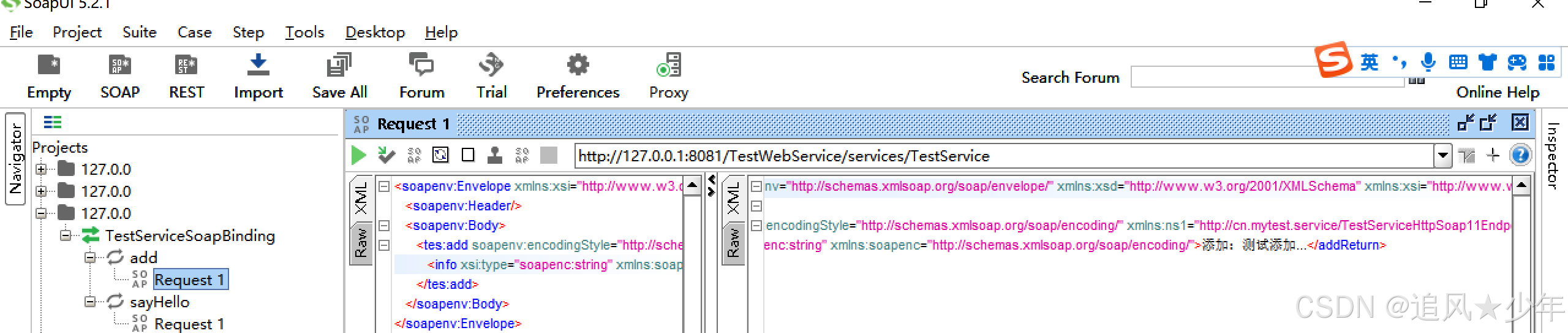Create a new SOAP project
The width and height of the screenshot is (1568, 333).
point(119,65)
